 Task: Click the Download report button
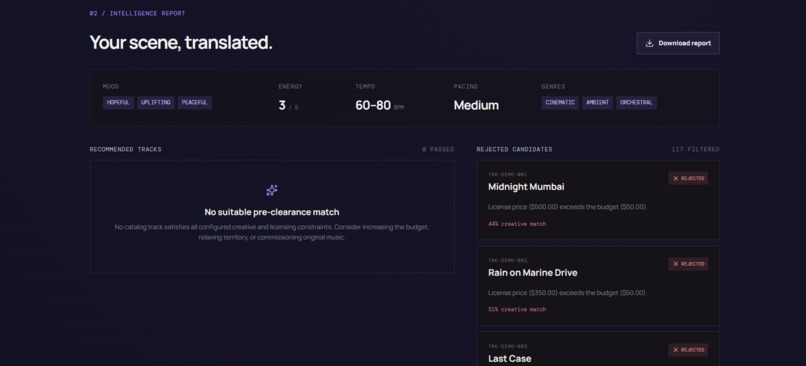(x=678, y=43)
